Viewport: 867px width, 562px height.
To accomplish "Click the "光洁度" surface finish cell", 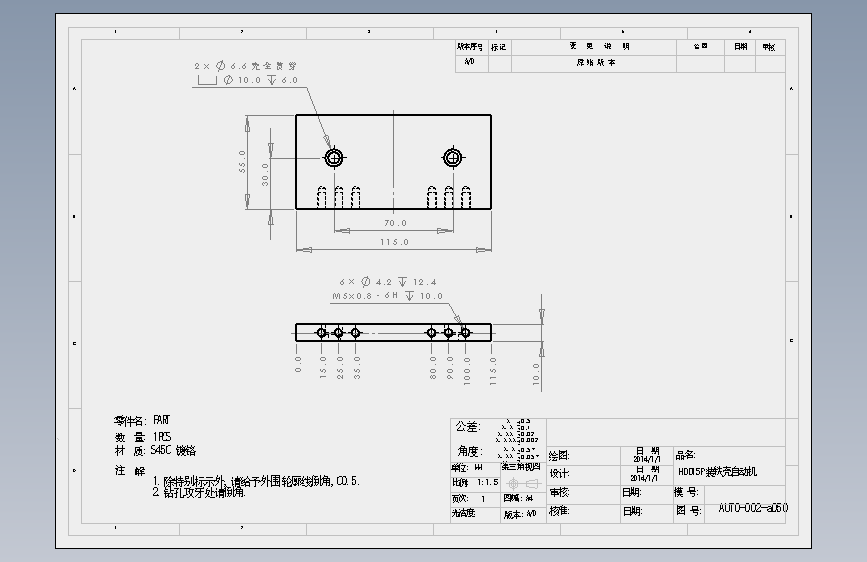I will point(476,514).
